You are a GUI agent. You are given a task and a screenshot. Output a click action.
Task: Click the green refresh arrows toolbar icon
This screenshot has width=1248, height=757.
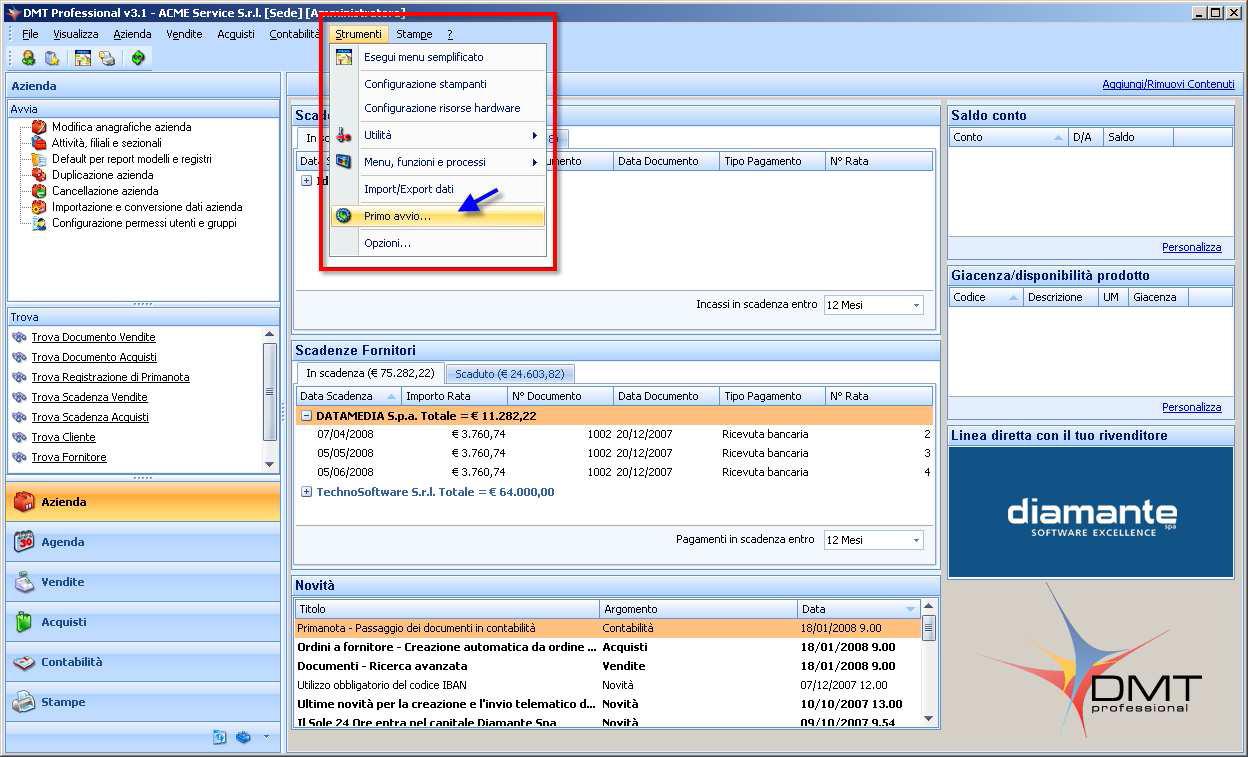pyautogui.click(x=138, y=58)
